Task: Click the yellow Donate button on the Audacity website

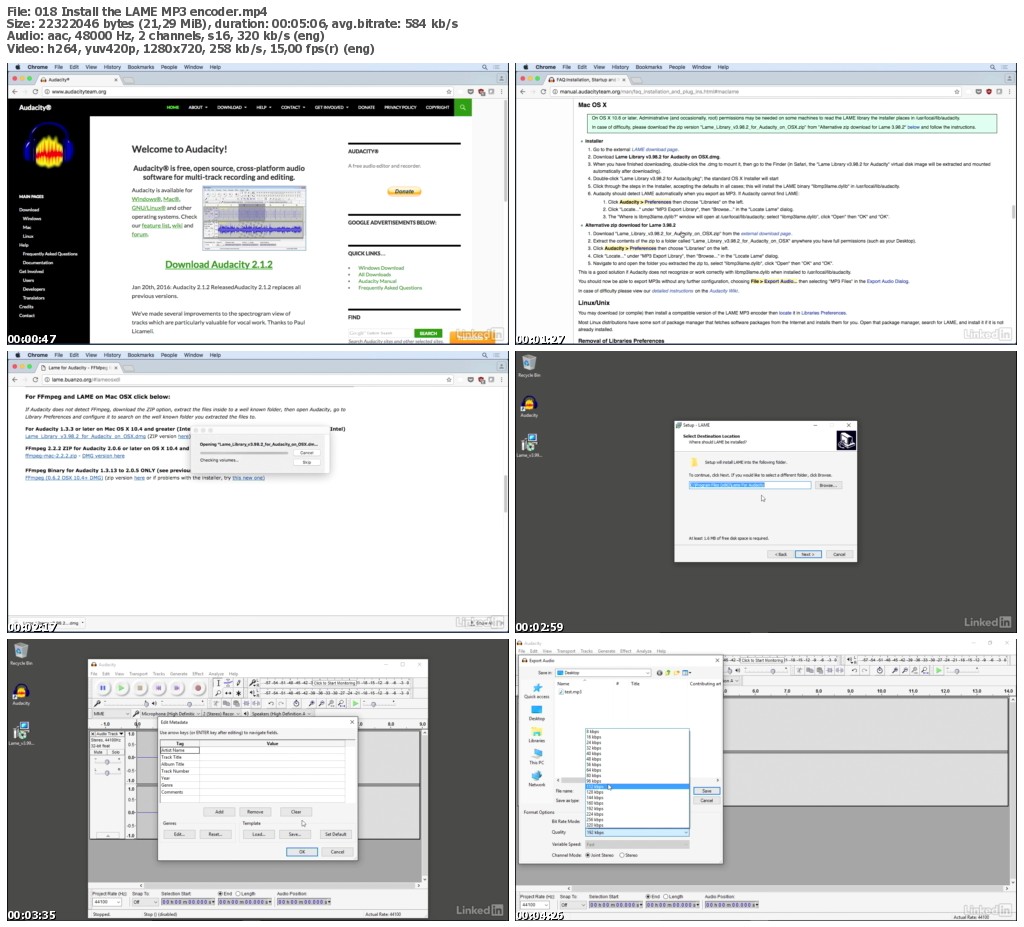Action: pos(404,191)
